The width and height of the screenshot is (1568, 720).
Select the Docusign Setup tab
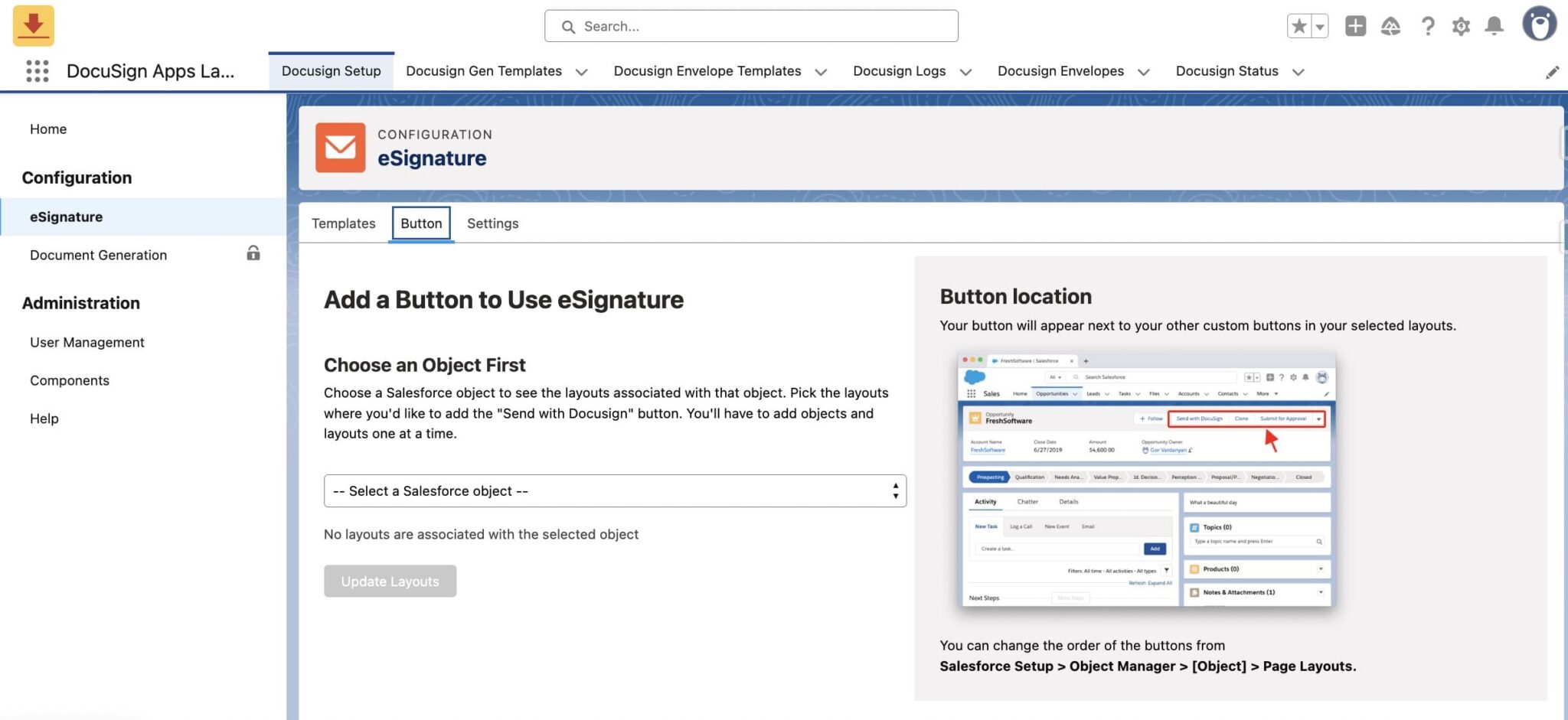[x=331, y=70]
